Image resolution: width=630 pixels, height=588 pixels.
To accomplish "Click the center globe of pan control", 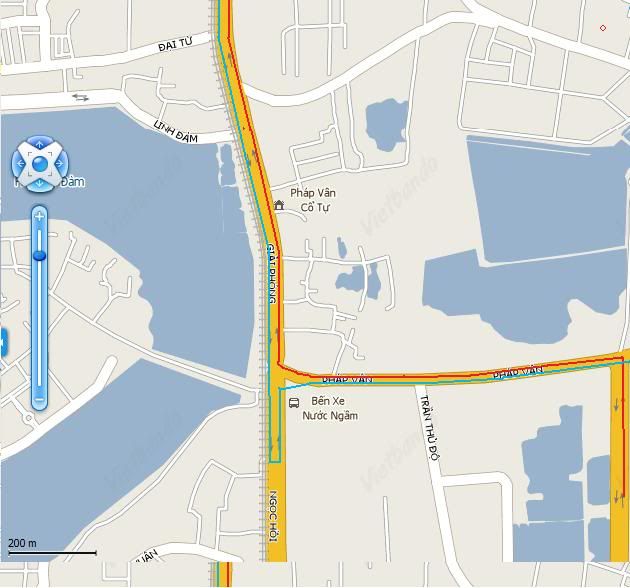I will [40, 164].
